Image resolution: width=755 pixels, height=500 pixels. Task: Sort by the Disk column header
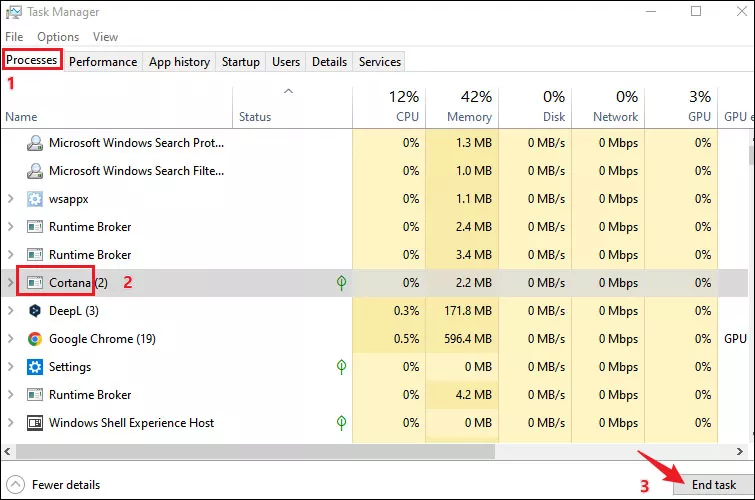click(535, 108)
